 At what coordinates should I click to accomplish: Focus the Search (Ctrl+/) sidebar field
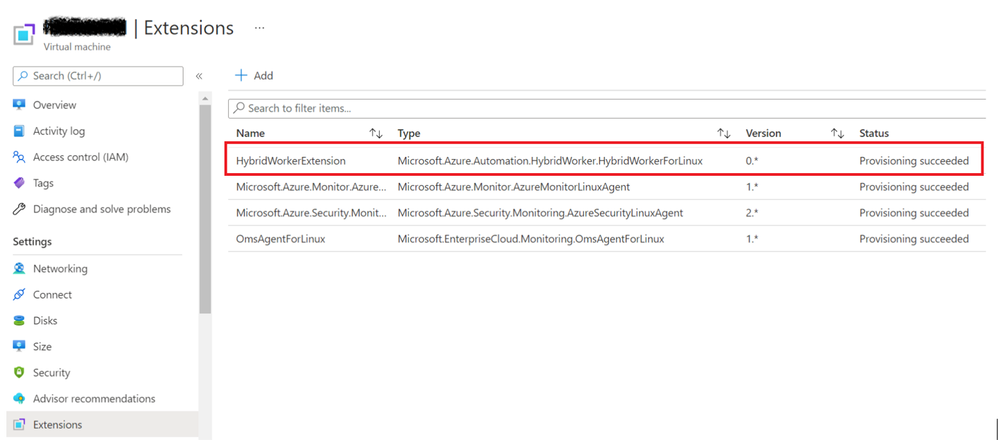click(98, 76)
